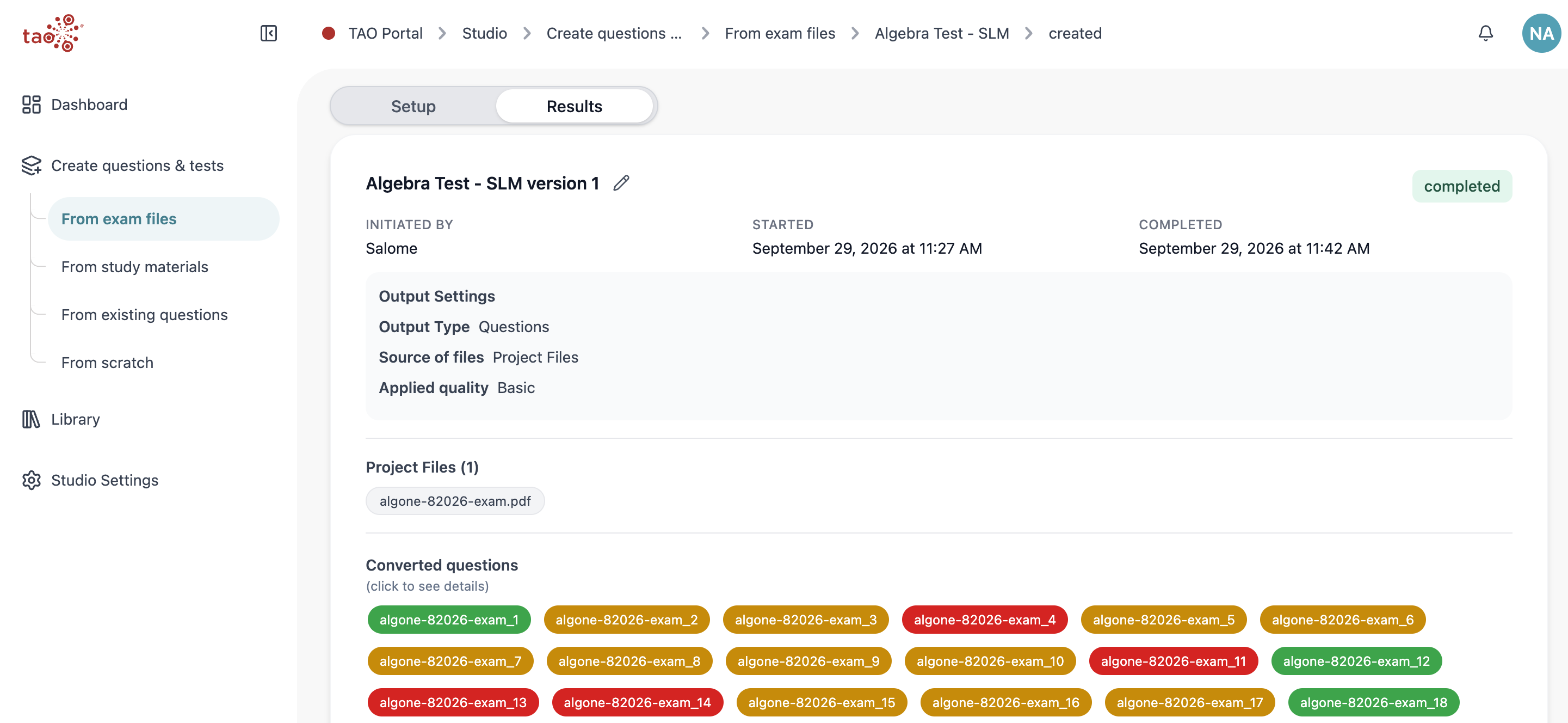This screenshot has width=1568, height=723.
Task: Switch to the Setup tab
Action: (413, 106)
